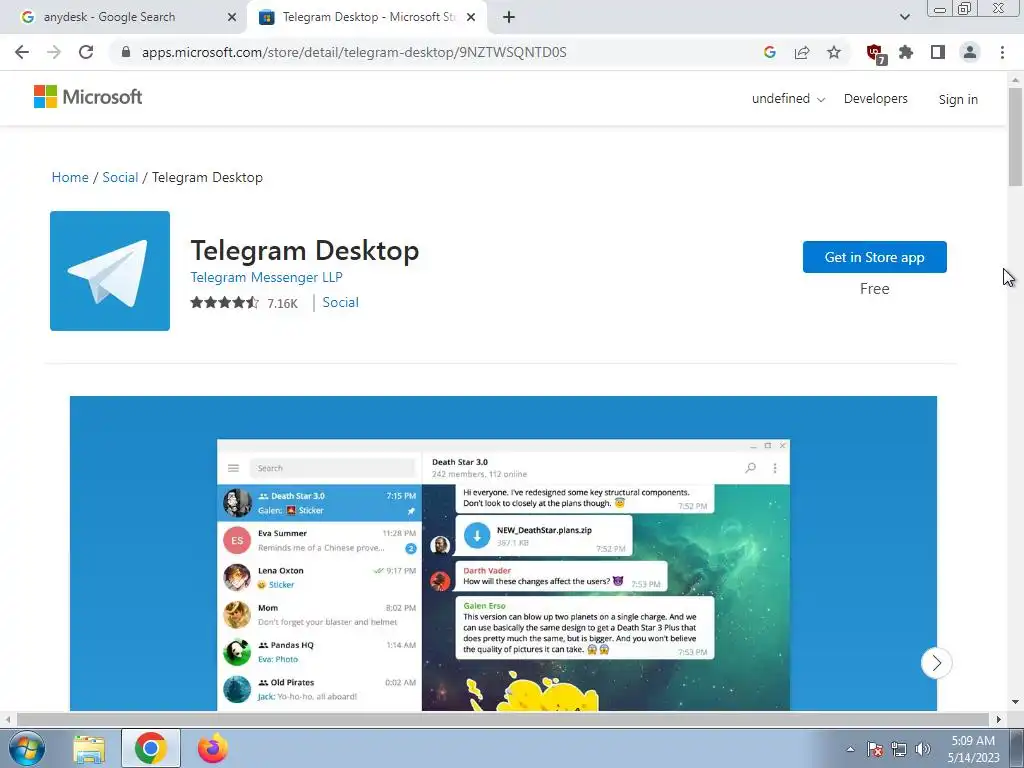Viewport: 1024px width, 768px height.
Task: Open the Telegram Messenger LLP publisher link
Action: (266, 277)
